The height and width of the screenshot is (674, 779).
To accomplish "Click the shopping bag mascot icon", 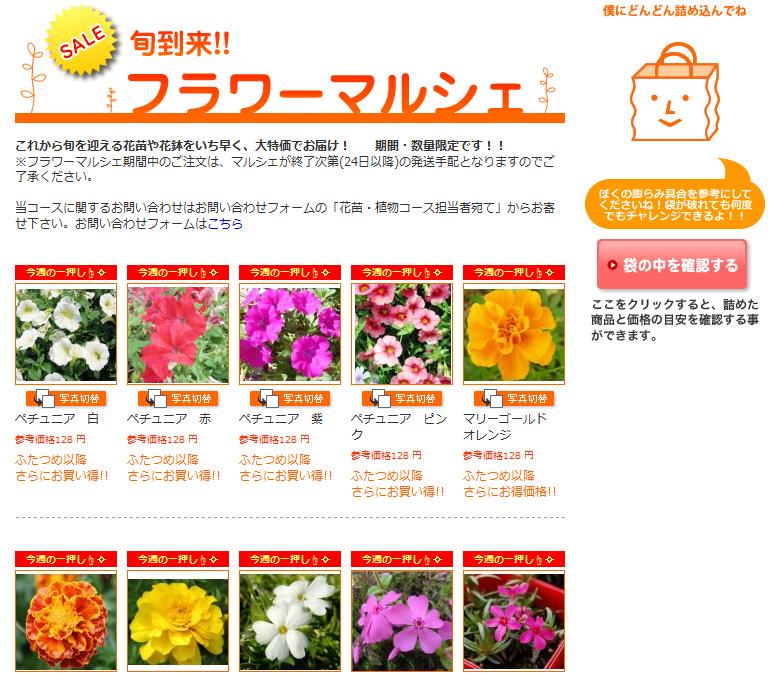I will click(x=674, y=92).
